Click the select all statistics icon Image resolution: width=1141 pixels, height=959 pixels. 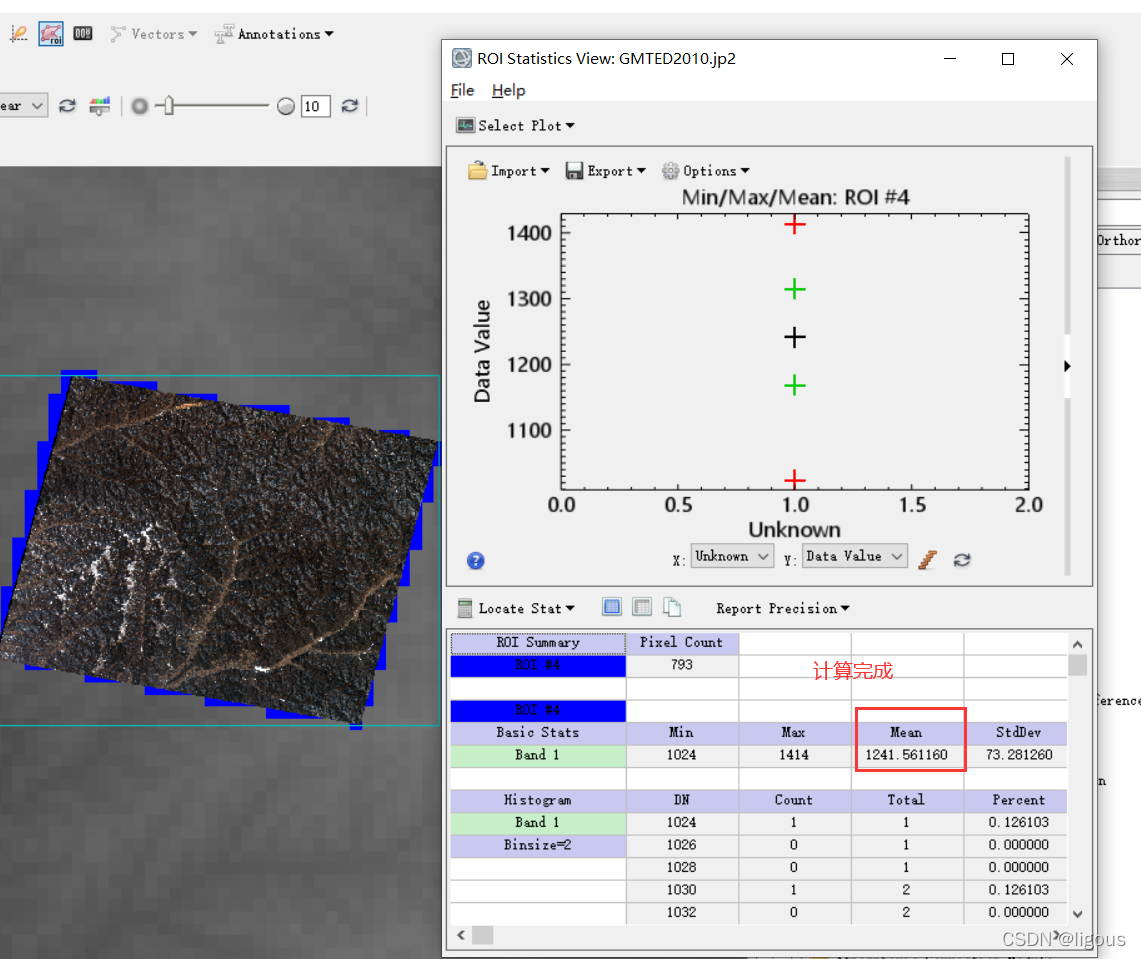[x=612, y=607]
